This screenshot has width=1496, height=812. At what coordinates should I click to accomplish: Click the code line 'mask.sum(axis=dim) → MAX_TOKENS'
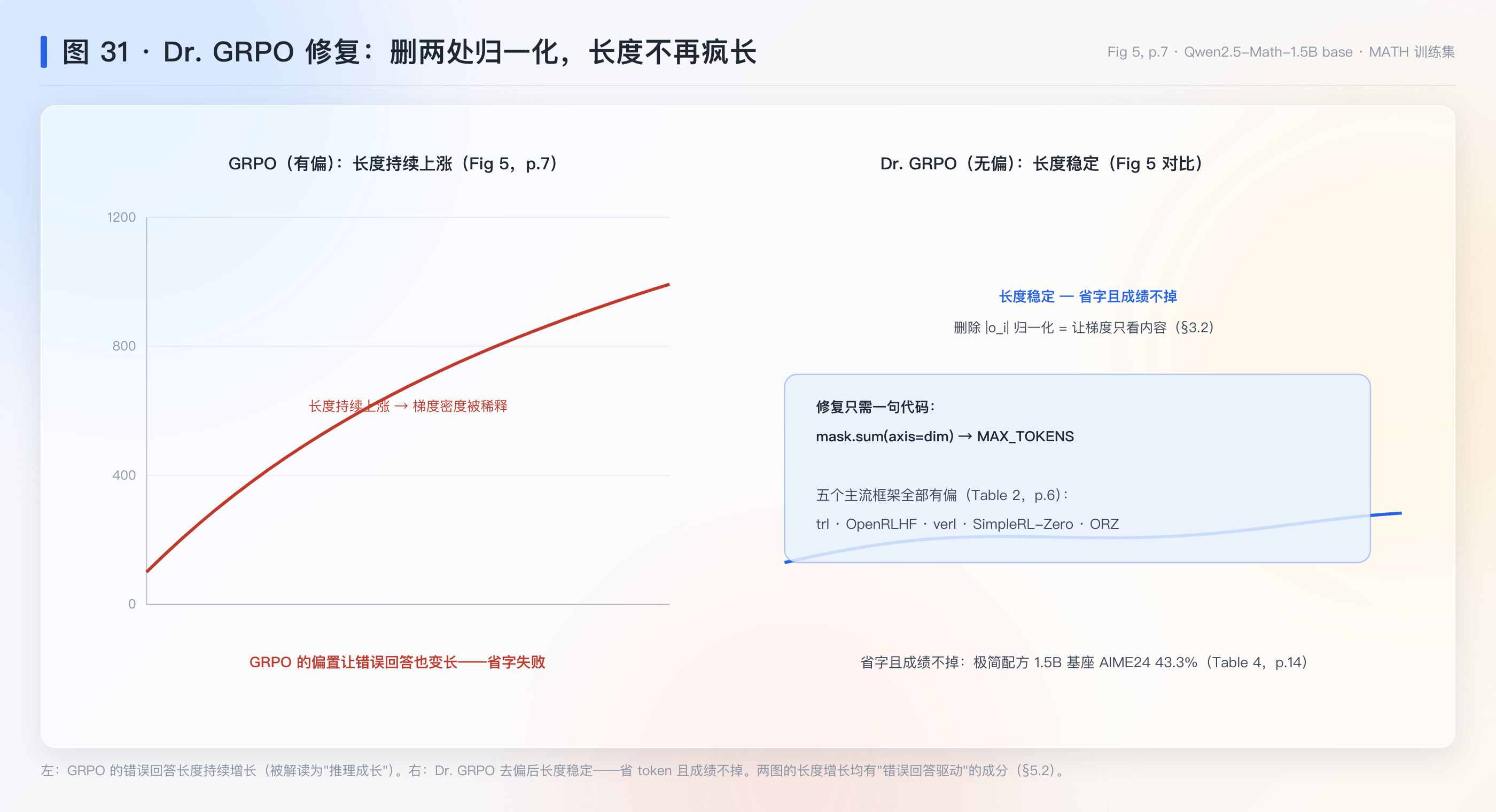[x=945, y=436]
